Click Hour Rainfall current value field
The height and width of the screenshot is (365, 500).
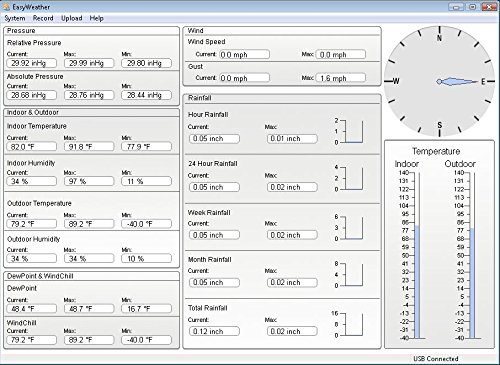coord(214,139)
